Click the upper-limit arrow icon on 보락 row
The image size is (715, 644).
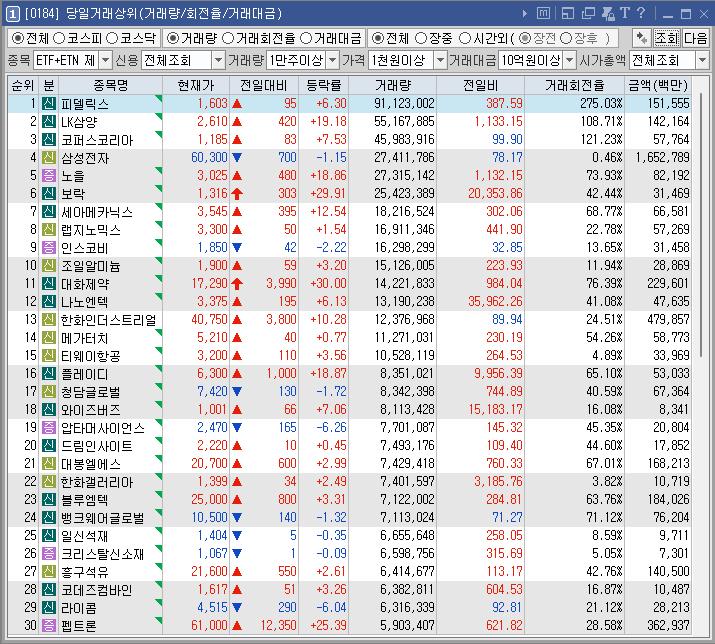click(237, 193)
